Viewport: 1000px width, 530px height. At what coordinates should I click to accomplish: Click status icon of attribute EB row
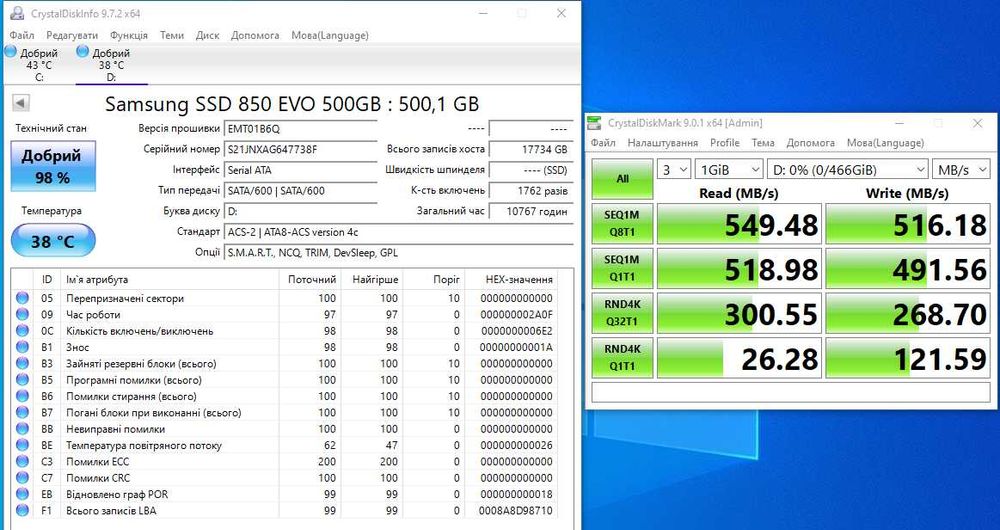point(22,494)
